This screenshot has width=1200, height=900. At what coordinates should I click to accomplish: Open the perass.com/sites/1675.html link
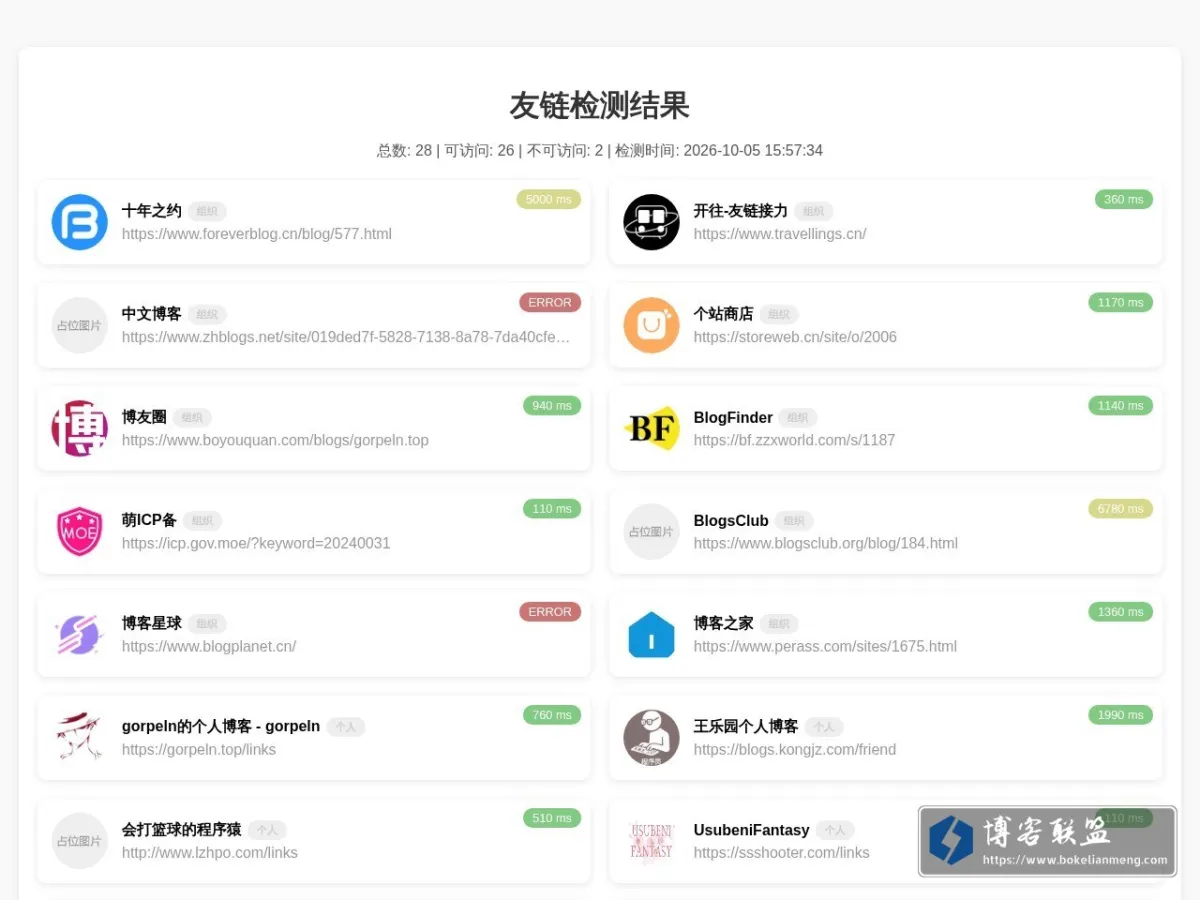(825, 646)
